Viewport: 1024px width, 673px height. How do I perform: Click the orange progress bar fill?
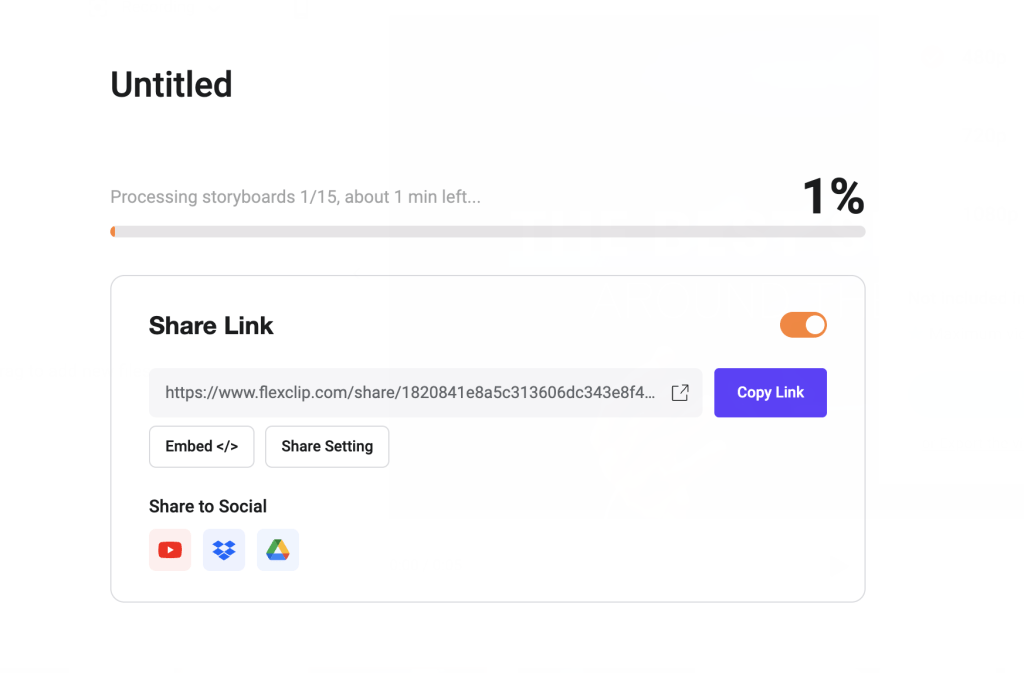click(x=113, y=232)
